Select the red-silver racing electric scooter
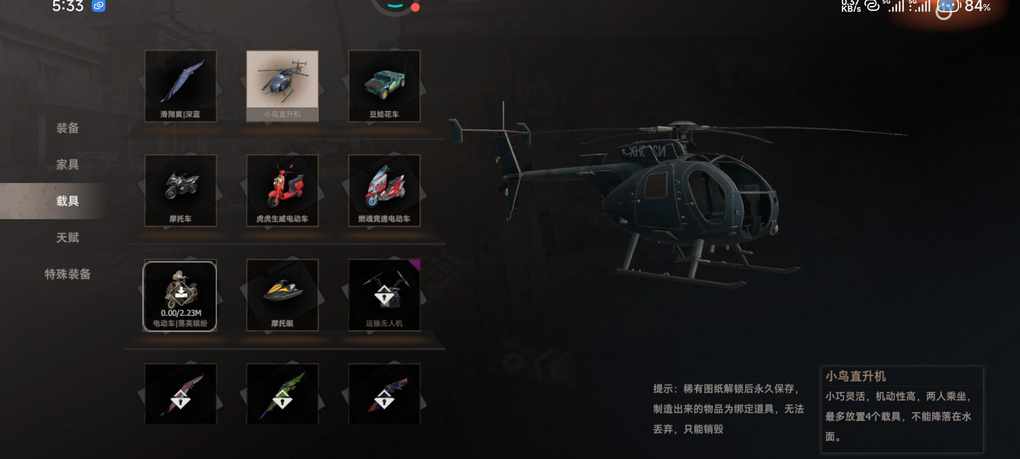 [384, 190]
